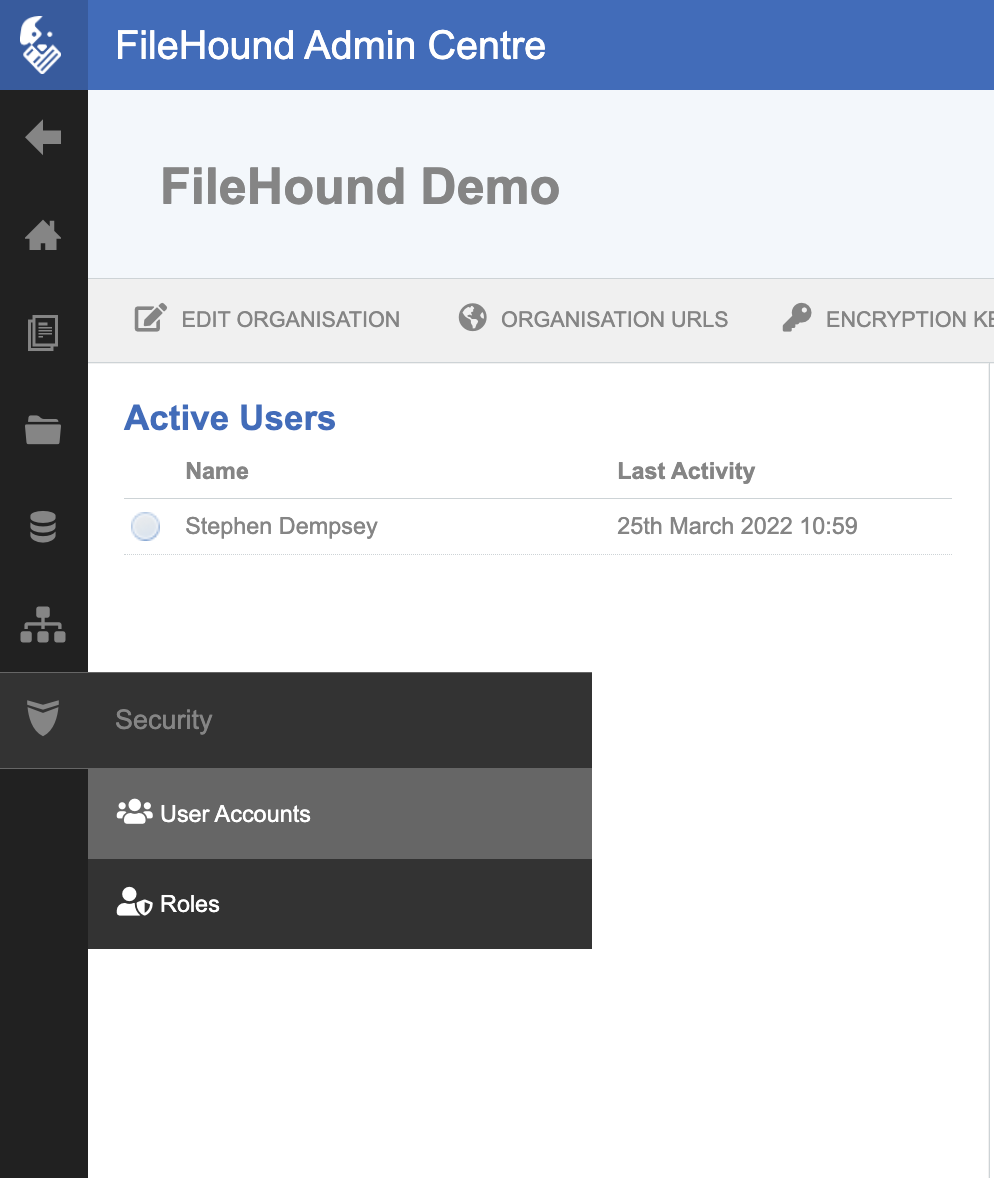Open the folder sidebar icon
994x1178 pixels.
click(x=43, y=430)
